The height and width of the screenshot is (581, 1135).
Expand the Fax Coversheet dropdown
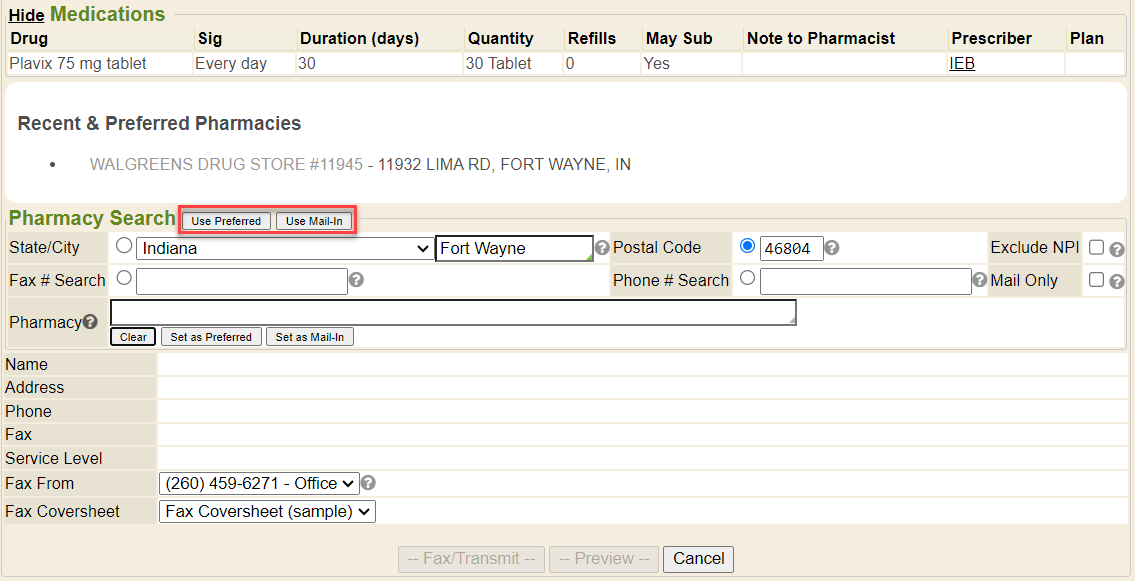click(x=266, y=512)
